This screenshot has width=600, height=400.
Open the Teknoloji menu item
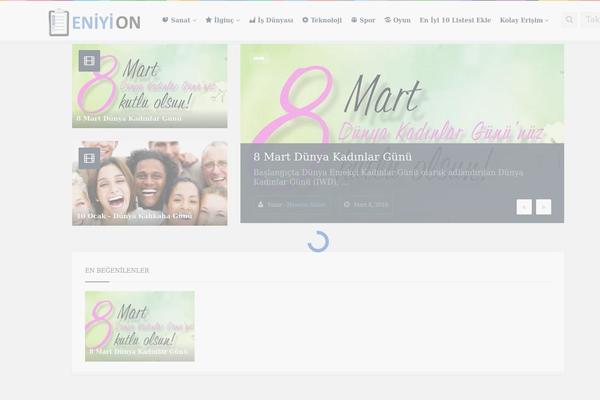coord(322,20)
